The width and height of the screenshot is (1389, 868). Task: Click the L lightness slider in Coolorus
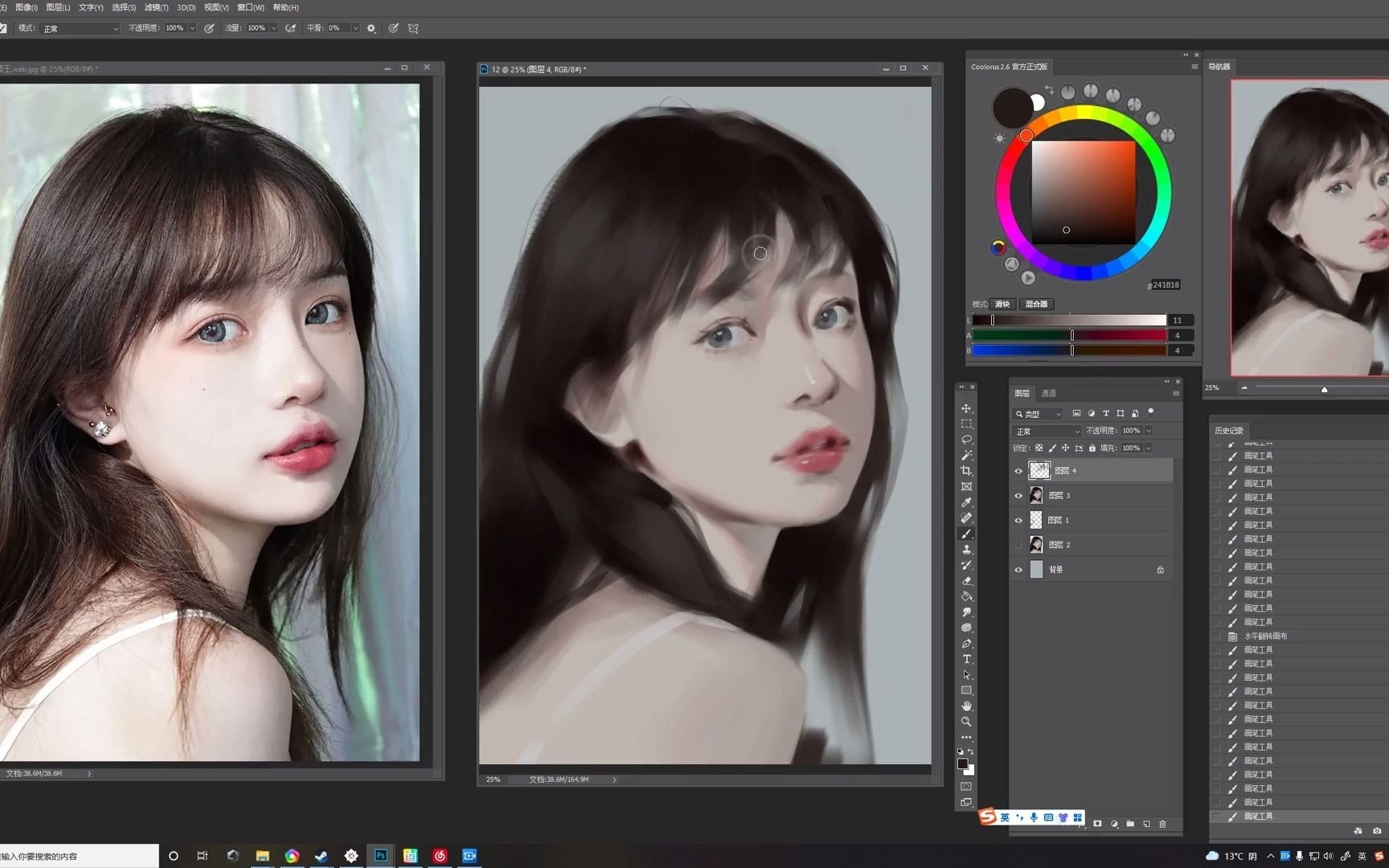point(1069,320)
